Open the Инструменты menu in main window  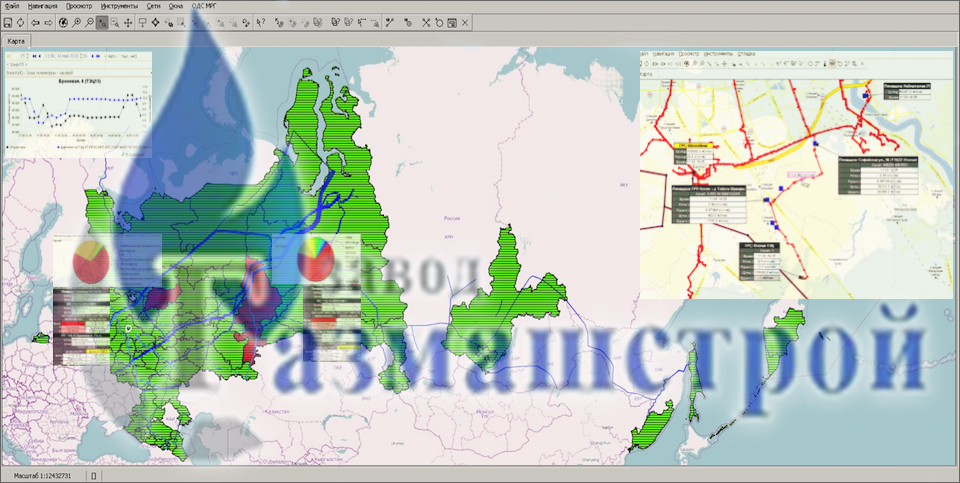coord(119,6)
